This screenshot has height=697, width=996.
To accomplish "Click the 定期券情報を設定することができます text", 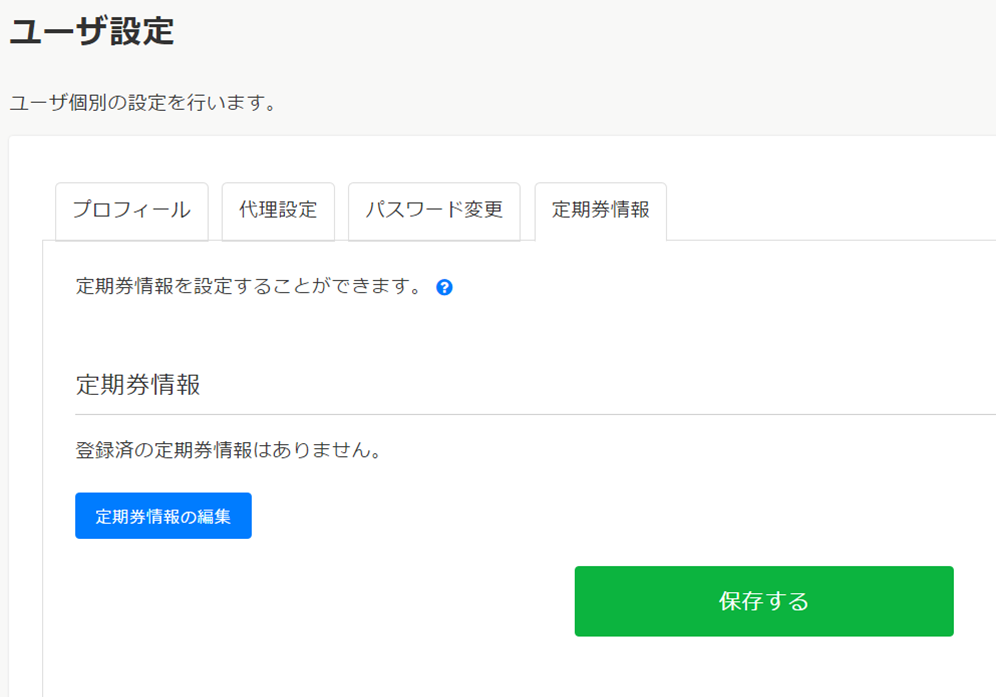I will (250, 287).
